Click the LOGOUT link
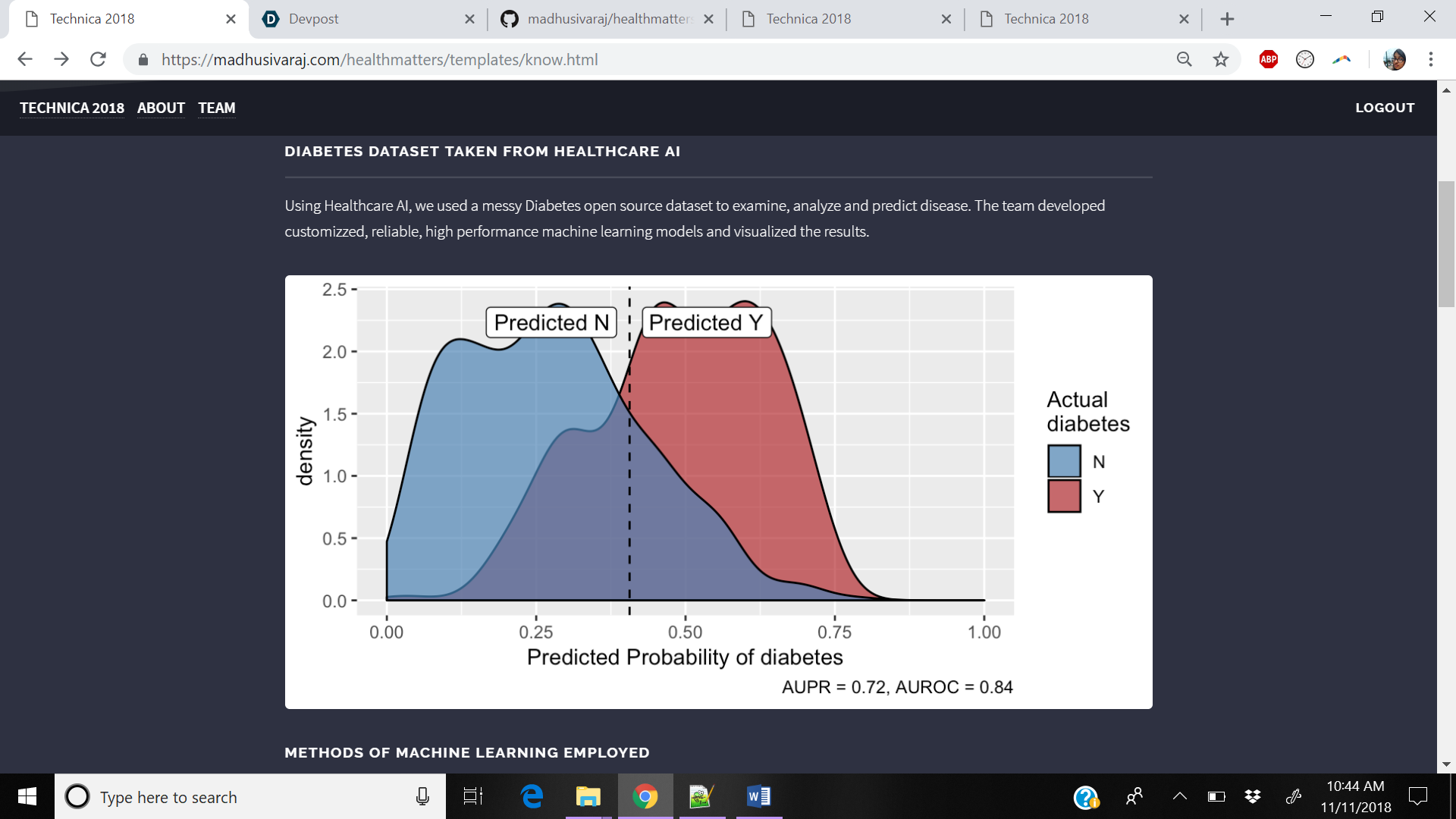The height and width of the screenshot is (819, 1456). pos(1385,108)
